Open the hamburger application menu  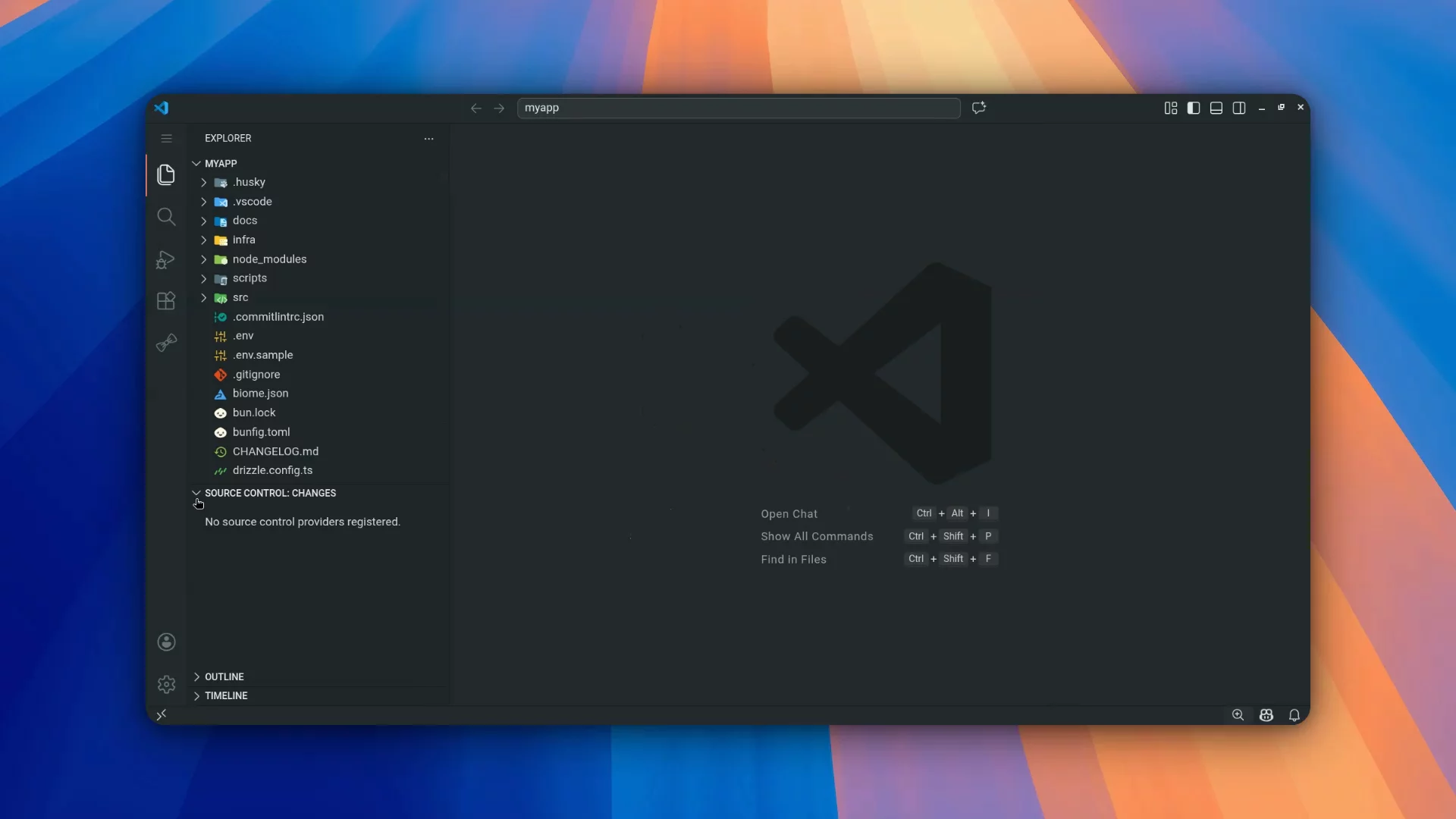166,138
